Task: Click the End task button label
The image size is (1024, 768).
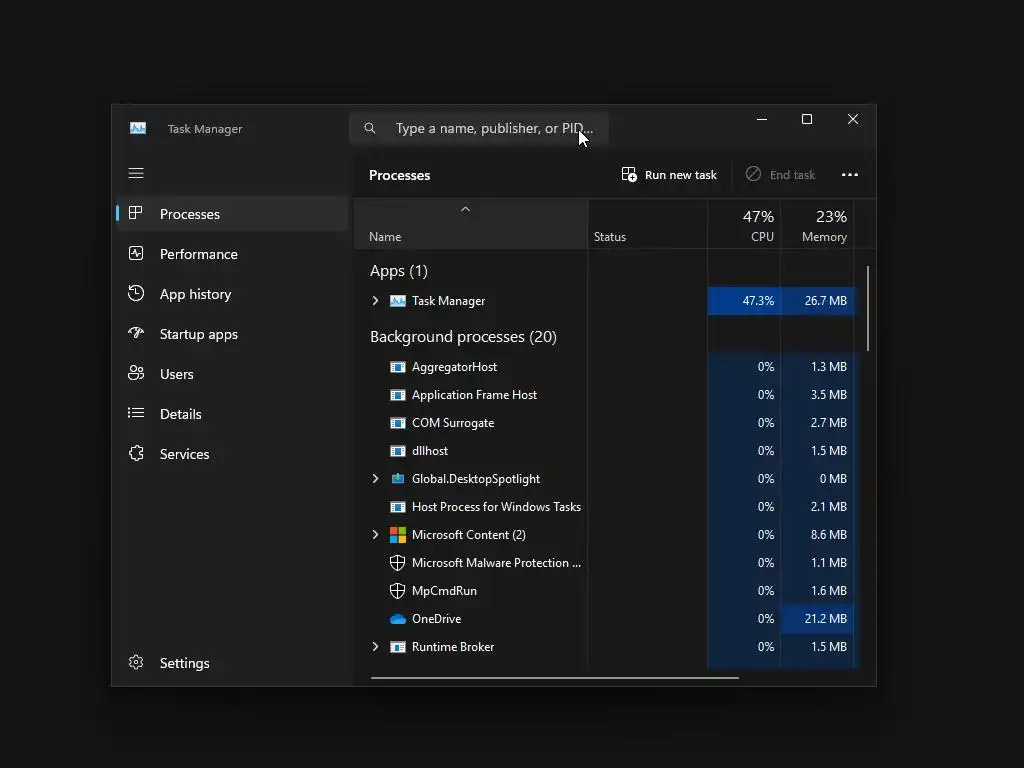Action: (792, 175)
